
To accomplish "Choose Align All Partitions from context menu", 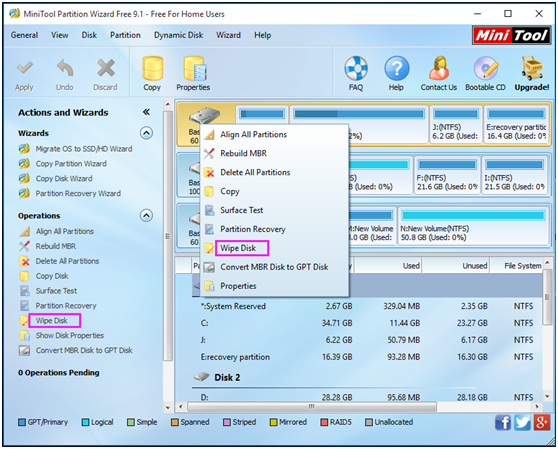I will (x=274, y=134).
